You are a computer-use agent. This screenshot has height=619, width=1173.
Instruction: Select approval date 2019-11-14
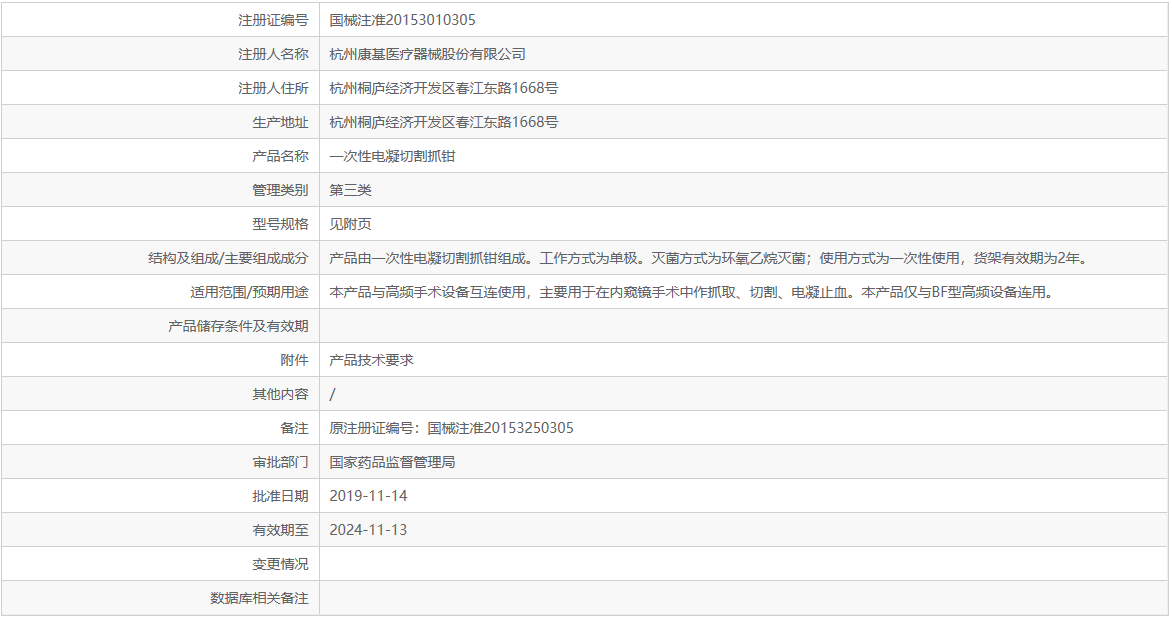pos(368,496)
